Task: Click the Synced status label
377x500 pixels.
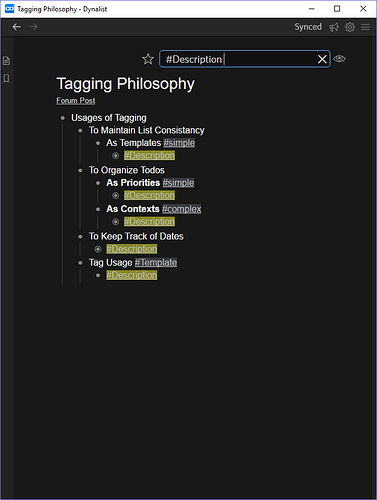Action: (308, 27)
